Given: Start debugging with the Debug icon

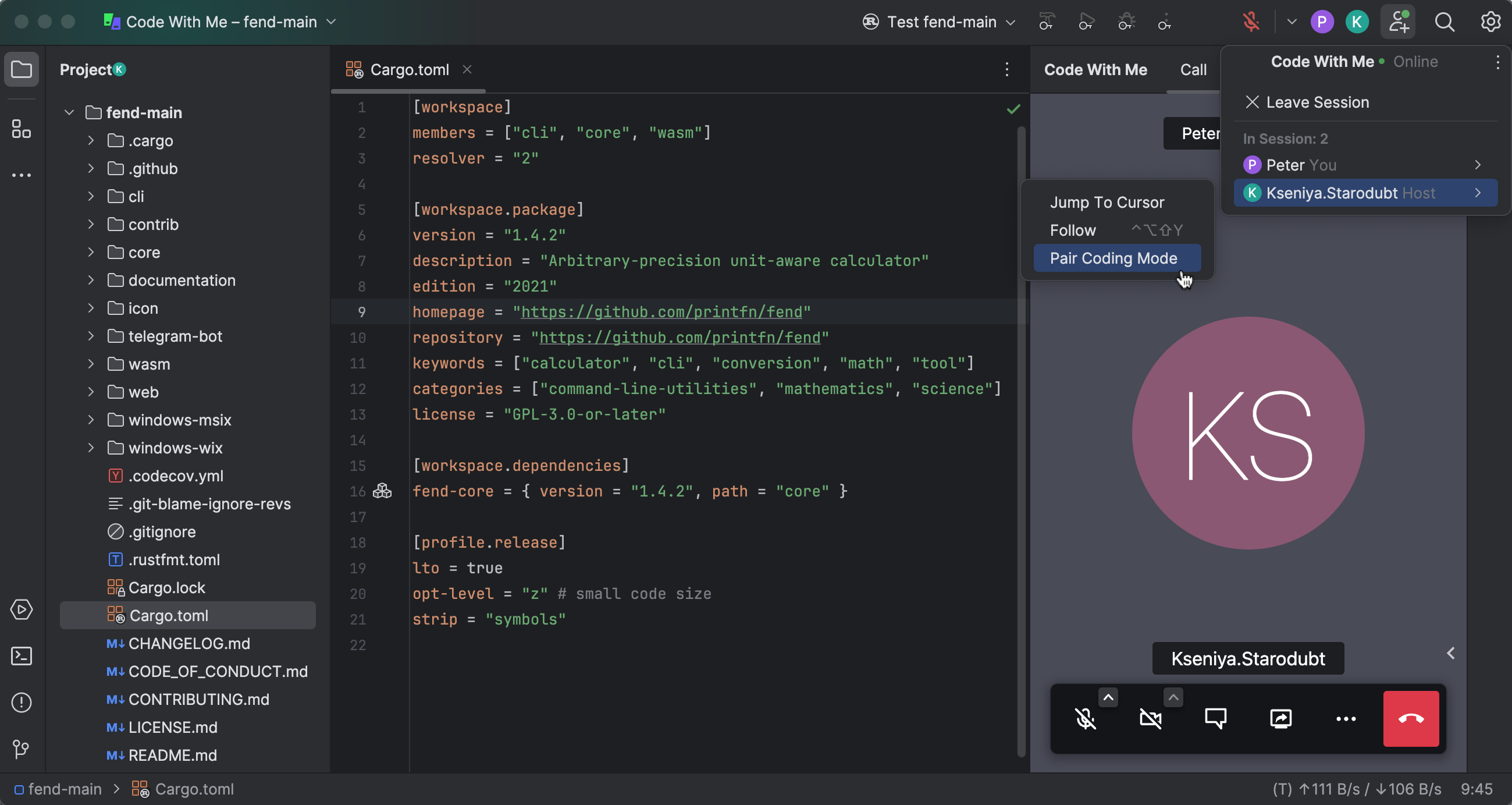Looking at the screenshot, I should pos(1126,22).
